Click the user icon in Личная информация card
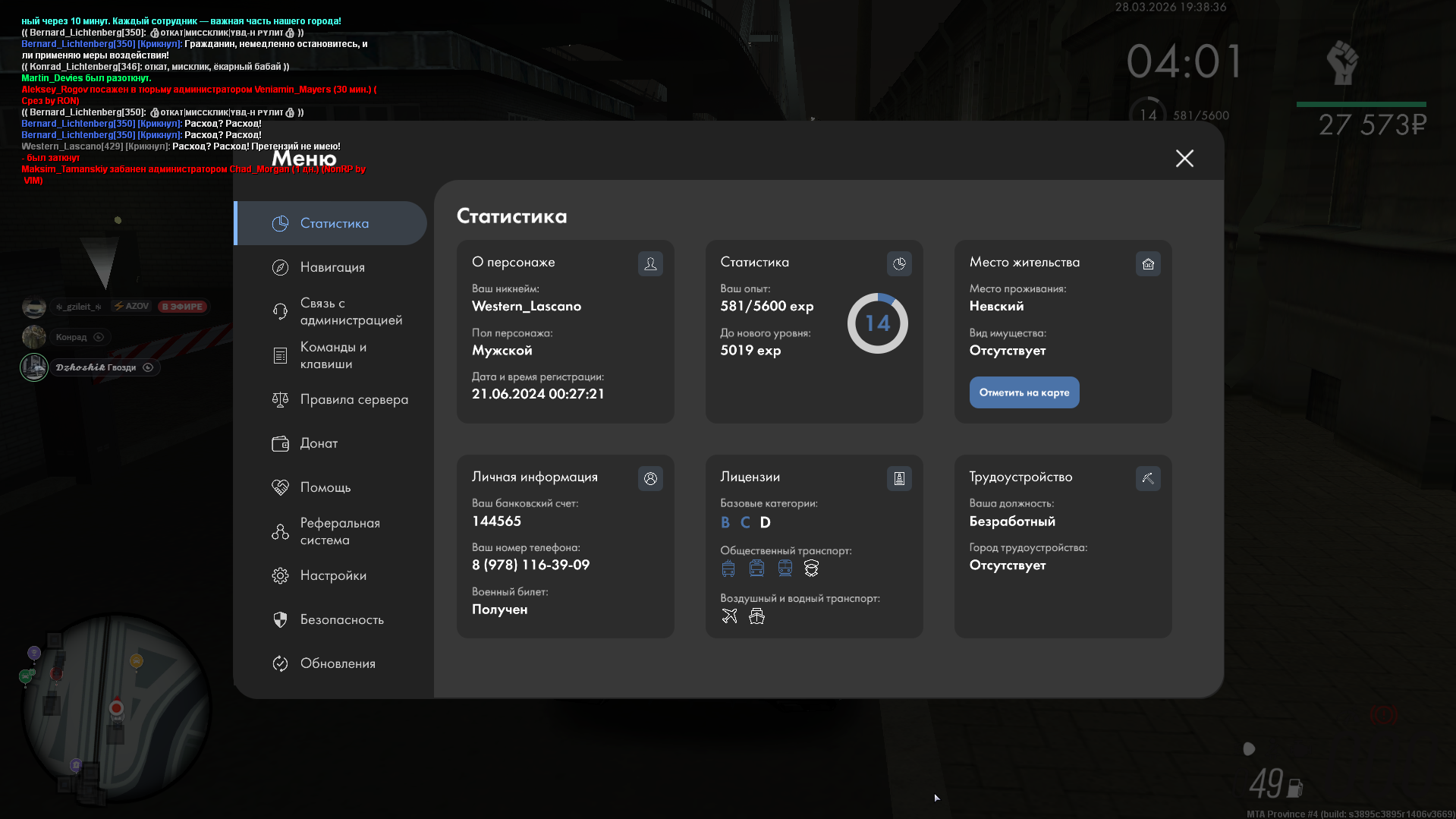This screenshot has width=1456, height=819. click(x=650, y=478)
